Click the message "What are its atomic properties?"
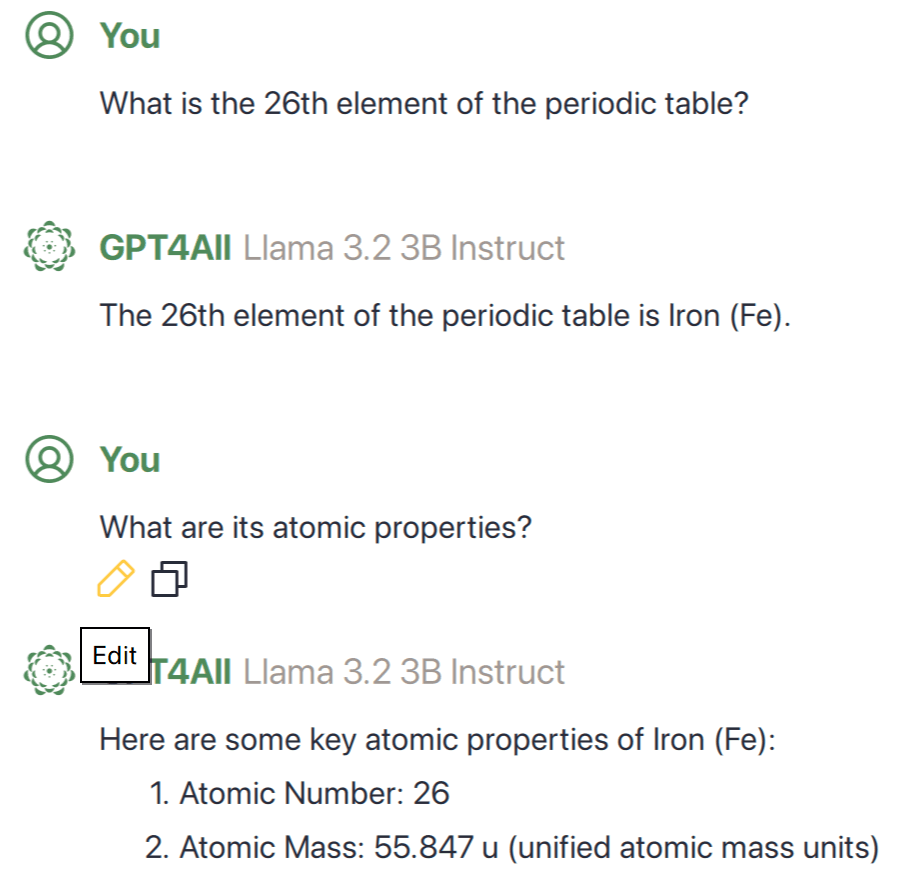The width and height of the screenshot is (922, 881). pos(316,527)
